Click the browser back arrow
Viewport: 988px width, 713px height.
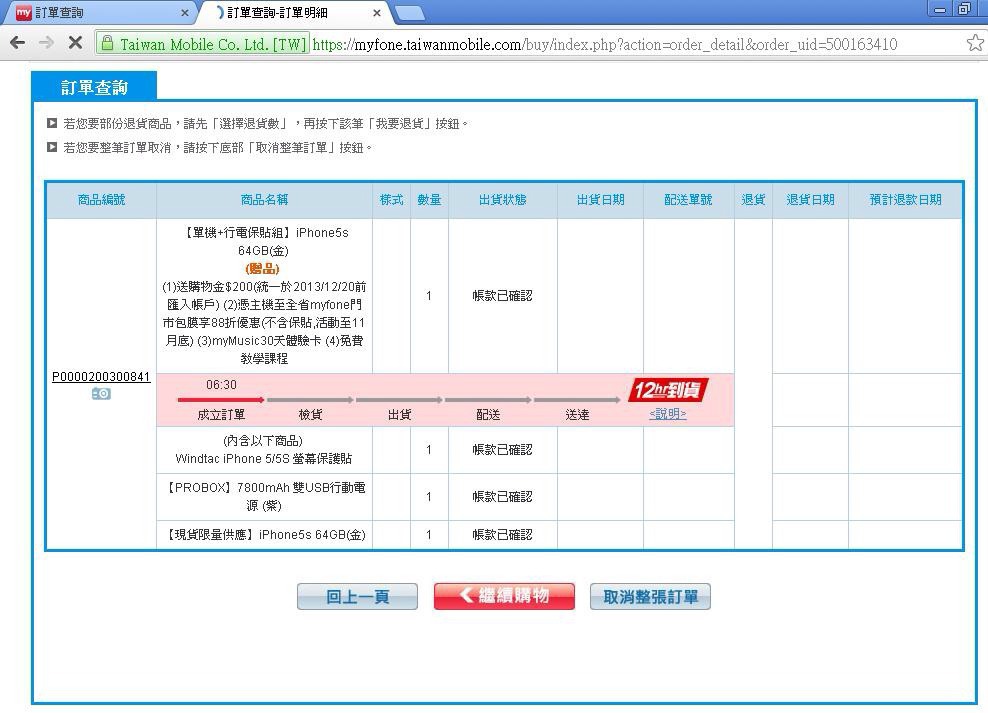18,43
